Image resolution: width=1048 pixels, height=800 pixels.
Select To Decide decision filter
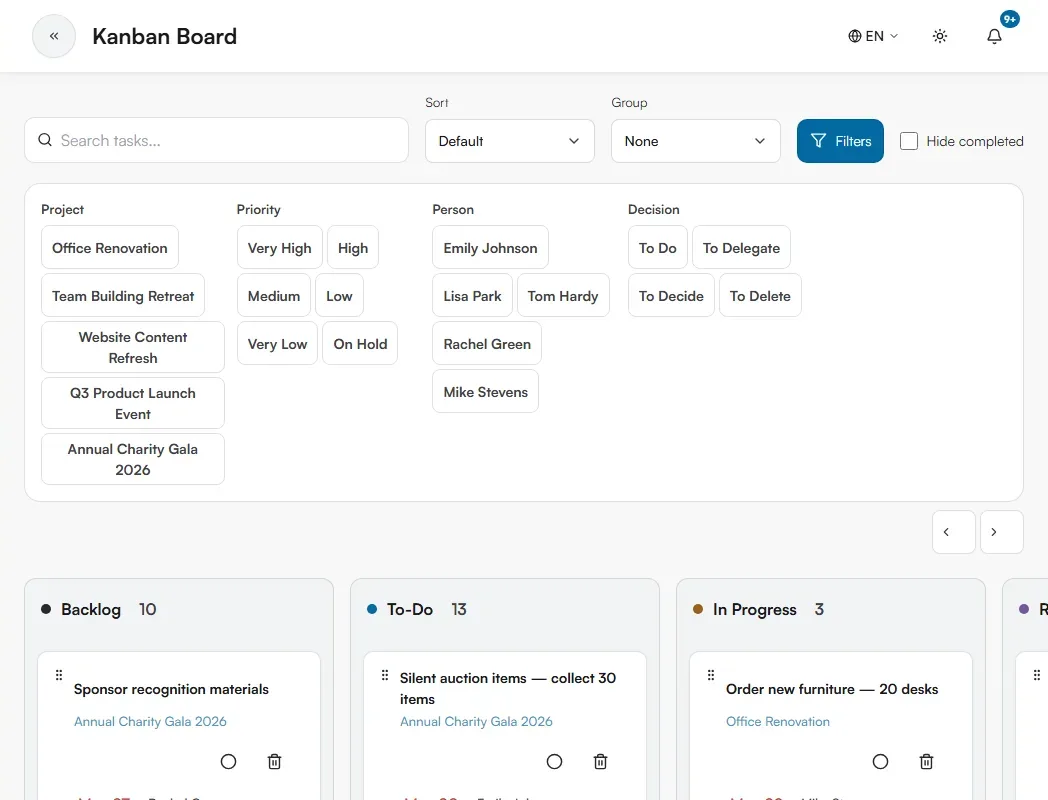coord(671,296)
